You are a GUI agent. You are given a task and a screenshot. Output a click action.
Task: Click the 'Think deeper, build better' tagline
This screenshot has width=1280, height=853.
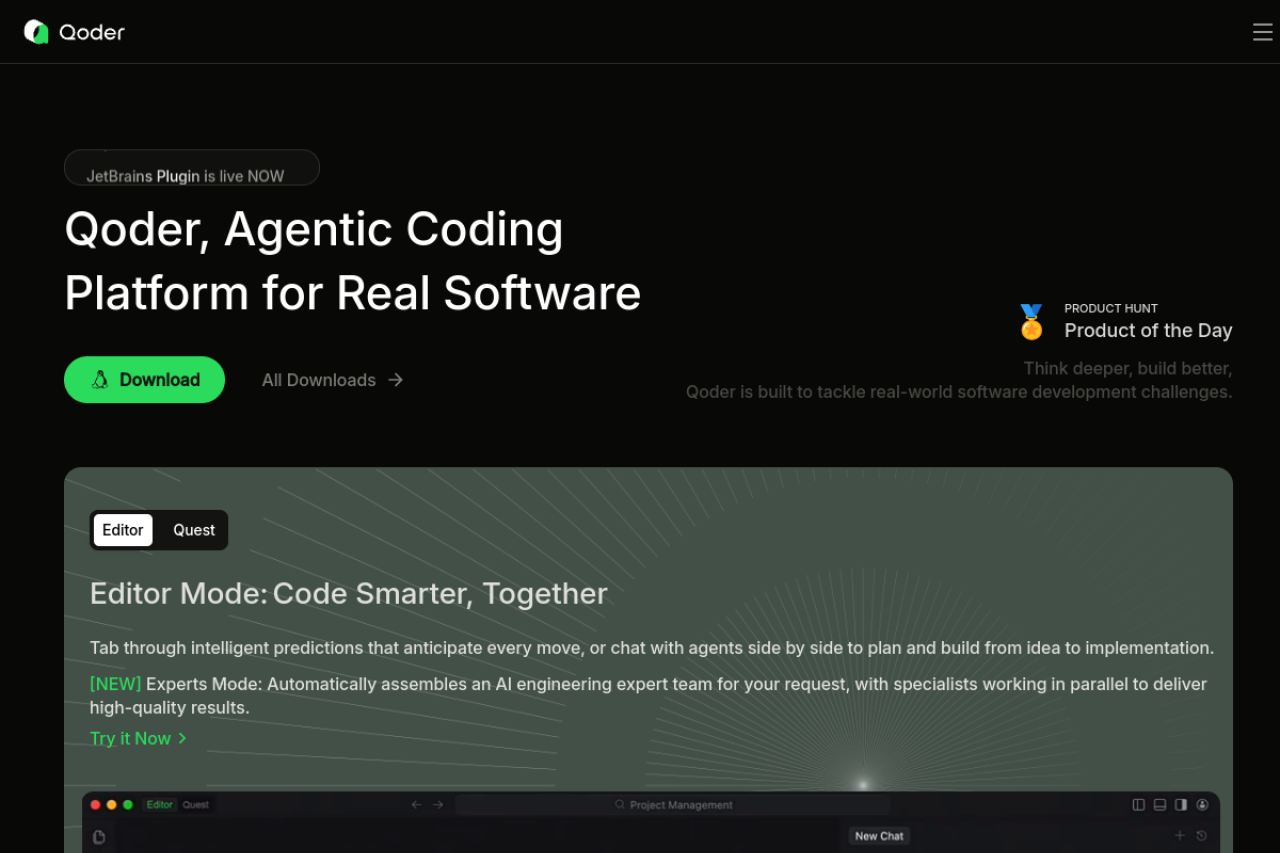tap(1128, 368)
